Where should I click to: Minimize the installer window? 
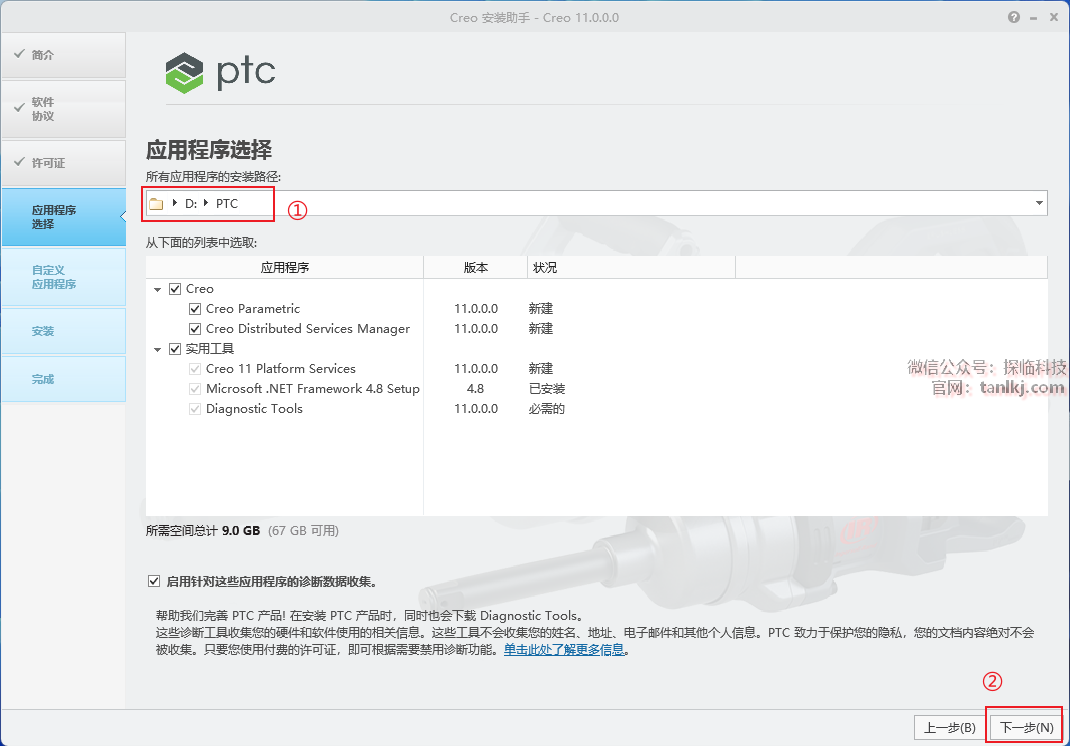tap(1034, 18)
